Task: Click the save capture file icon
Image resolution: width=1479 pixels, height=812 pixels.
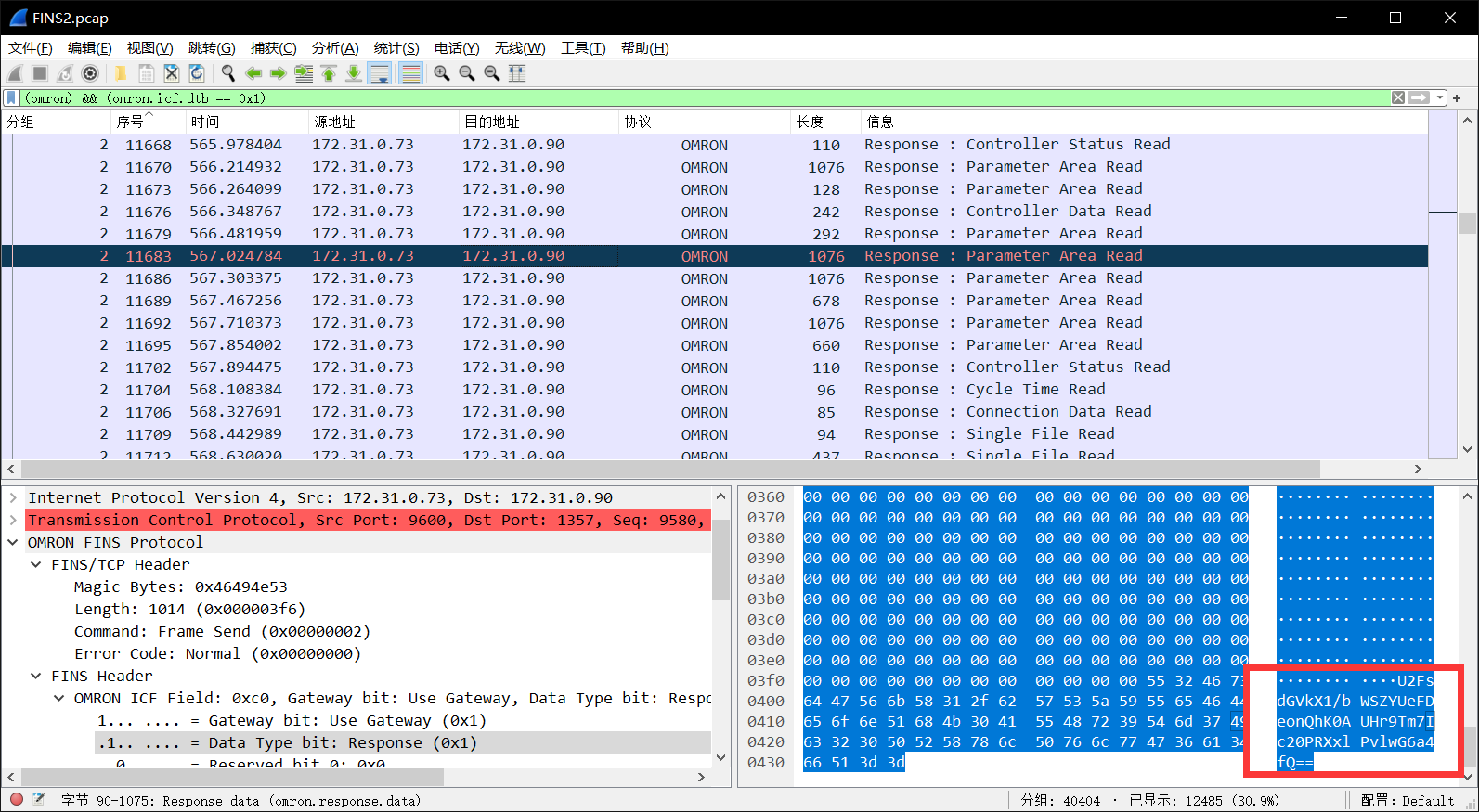Action: pyautogui.click(x=146, y=73)
